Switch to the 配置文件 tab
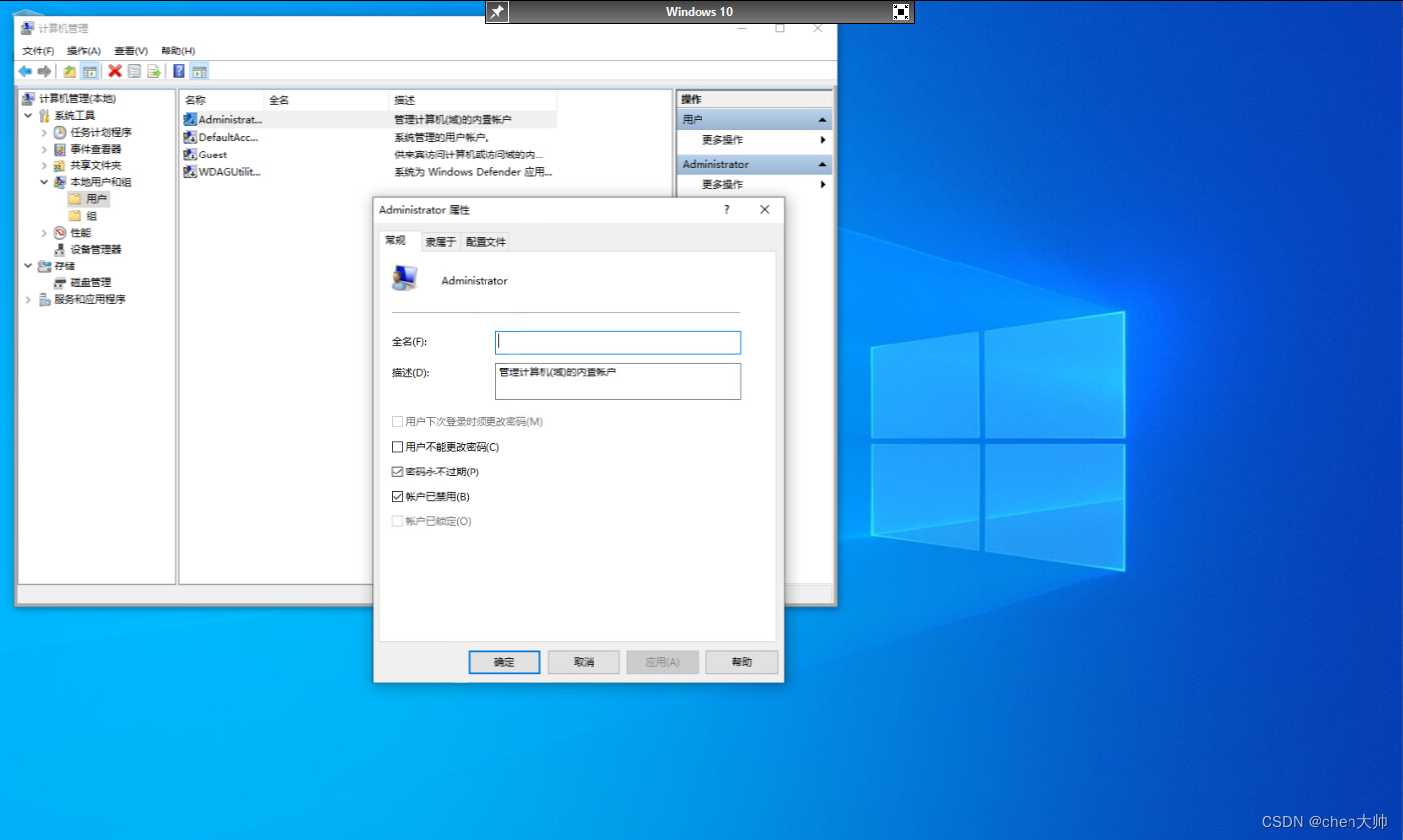Viewport: 1403px width, 840px height. [486, 242]
